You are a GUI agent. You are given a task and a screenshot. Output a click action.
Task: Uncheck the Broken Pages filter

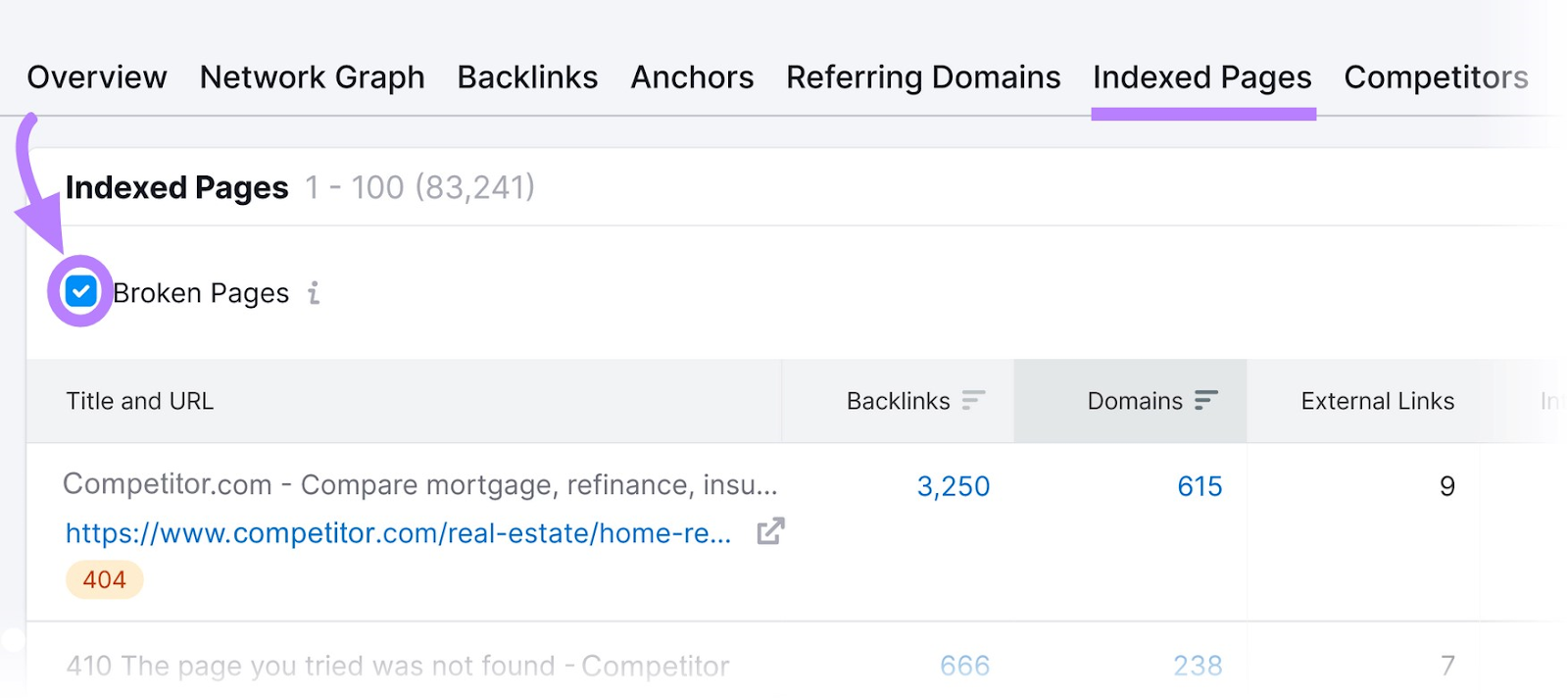point(80,291)
